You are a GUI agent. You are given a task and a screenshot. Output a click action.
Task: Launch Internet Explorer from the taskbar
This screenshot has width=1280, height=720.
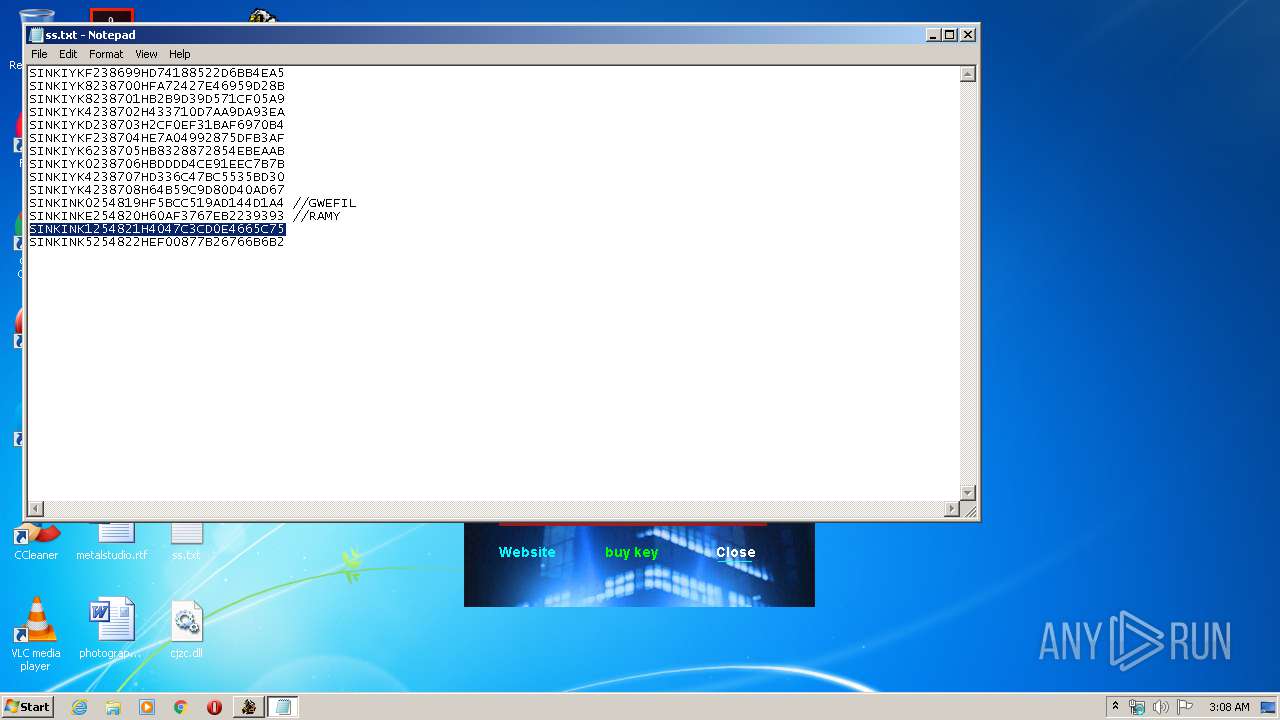pyautogui.click(x=79, y=707)
